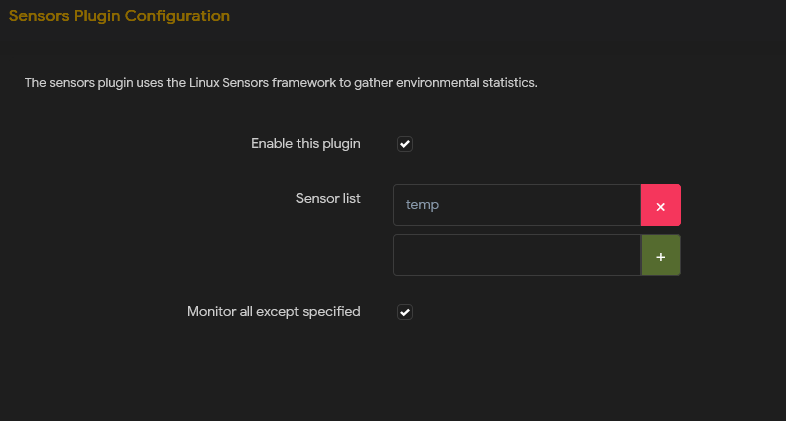The width and height of the screenshot is (786, 421).
Task: Click the checkmark next to Enable this plugin
Action: pyautogui.click(x=405, y=144)
